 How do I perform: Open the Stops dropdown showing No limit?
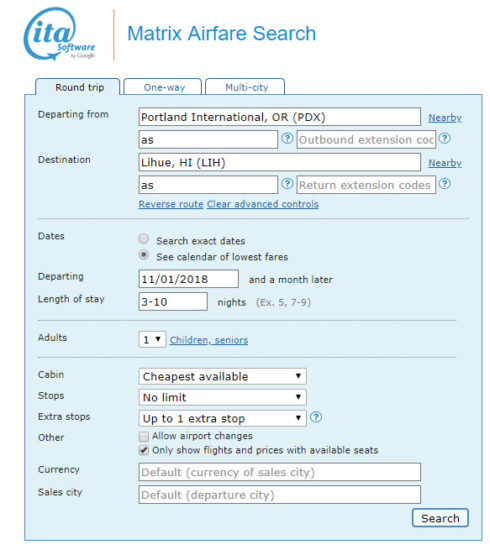[x=222, y=397]
